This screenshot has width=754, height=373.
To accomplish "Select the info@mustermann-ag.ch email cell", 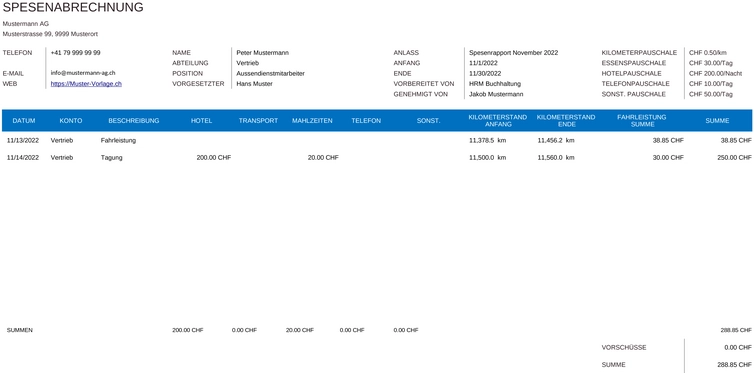I will click(x=83, y=73).
